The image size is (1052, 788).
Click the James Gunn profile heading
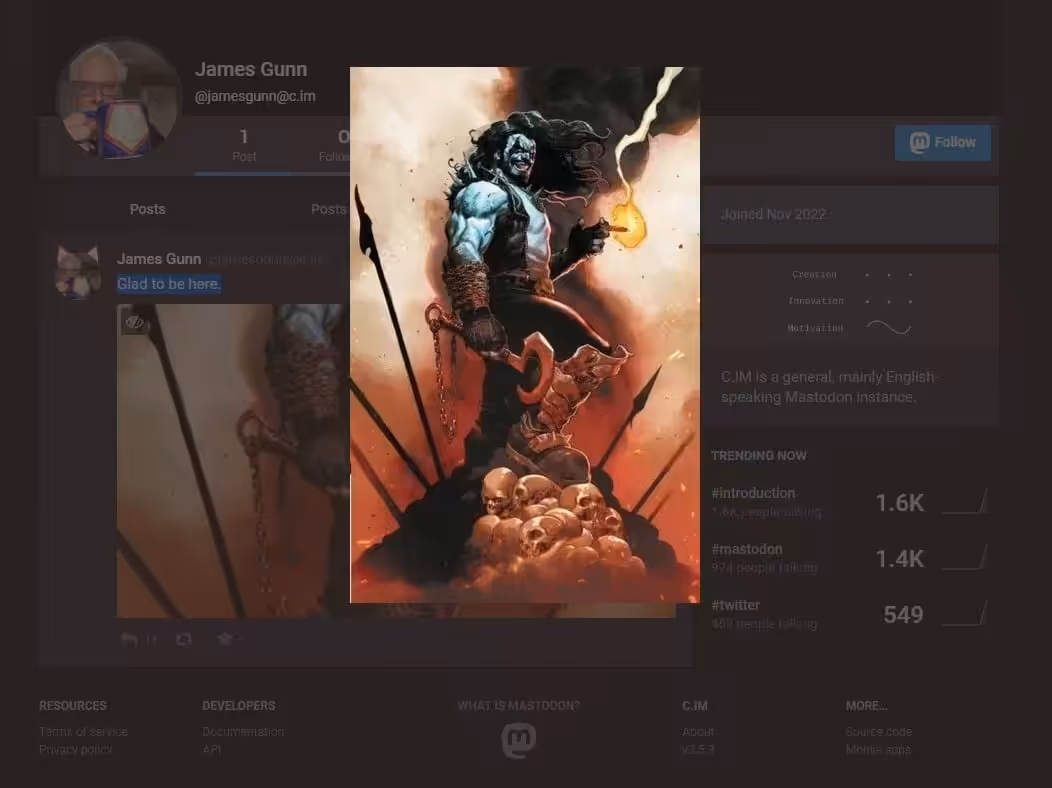251,69
